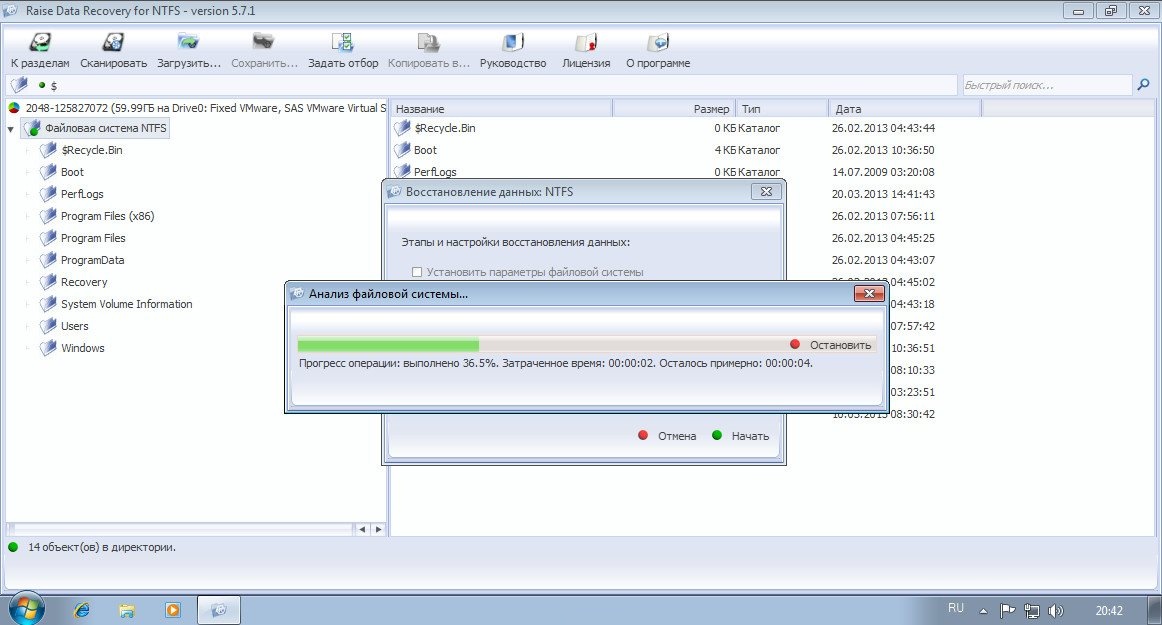Click the taskbar clock showing 20:42
This screenshot has height=625, width=1162.
(1109, 611)
